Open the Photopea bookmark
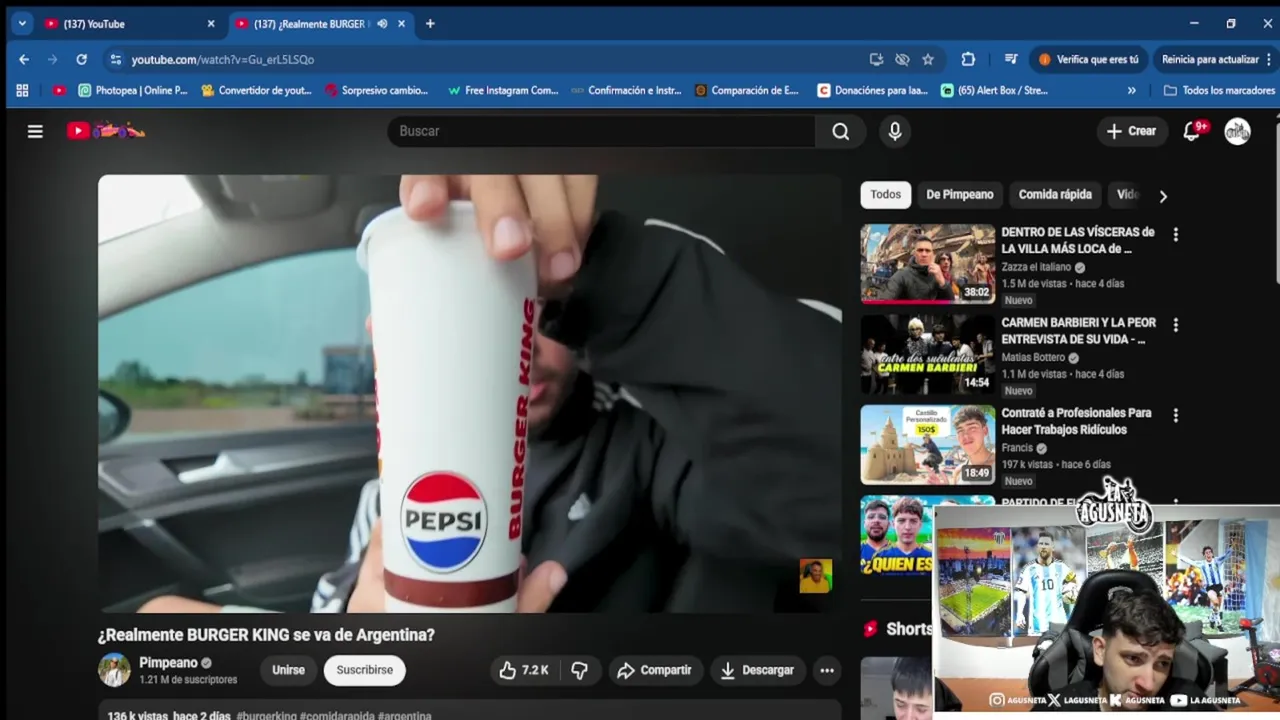The height and width of the screenshot is (720, 1280). 132,90
